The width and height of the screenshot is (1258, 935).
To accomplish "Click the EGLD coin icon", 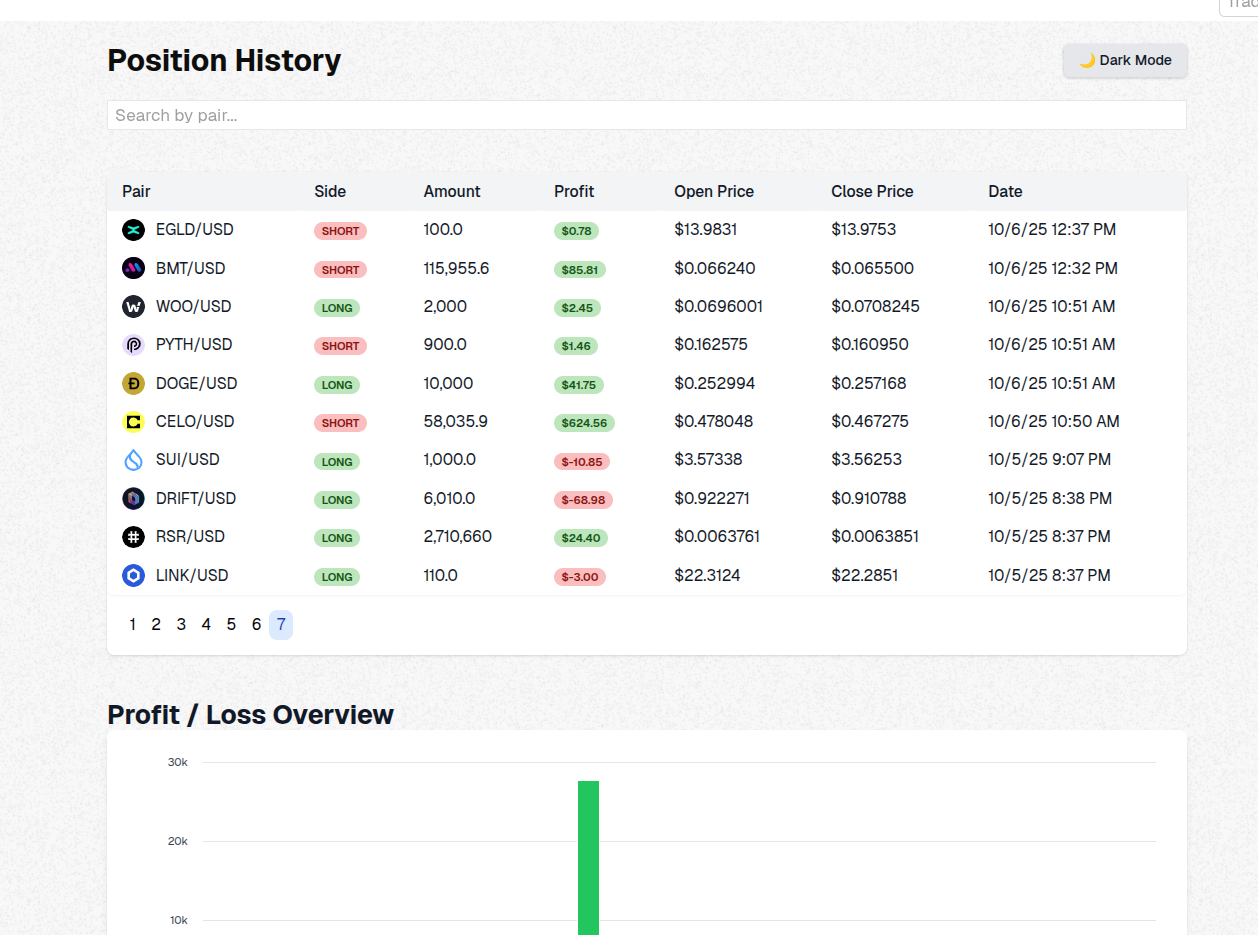I will point(133,229).
